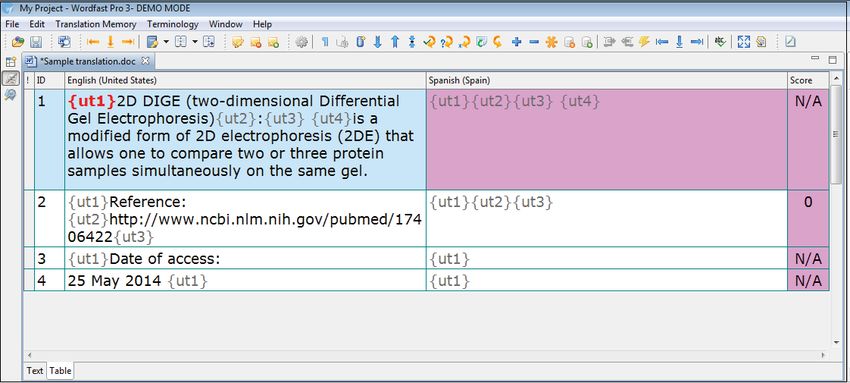Open the Translation Memory menu
The height and width of the screenshot is (383, 850).
point(95,24)
